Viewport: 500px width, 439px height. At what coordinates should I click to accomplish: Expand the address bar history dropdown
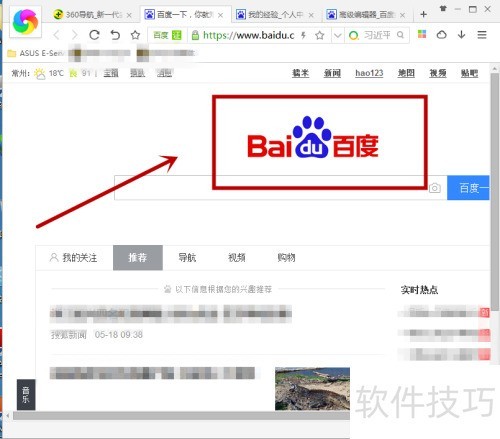coord(338,35)
